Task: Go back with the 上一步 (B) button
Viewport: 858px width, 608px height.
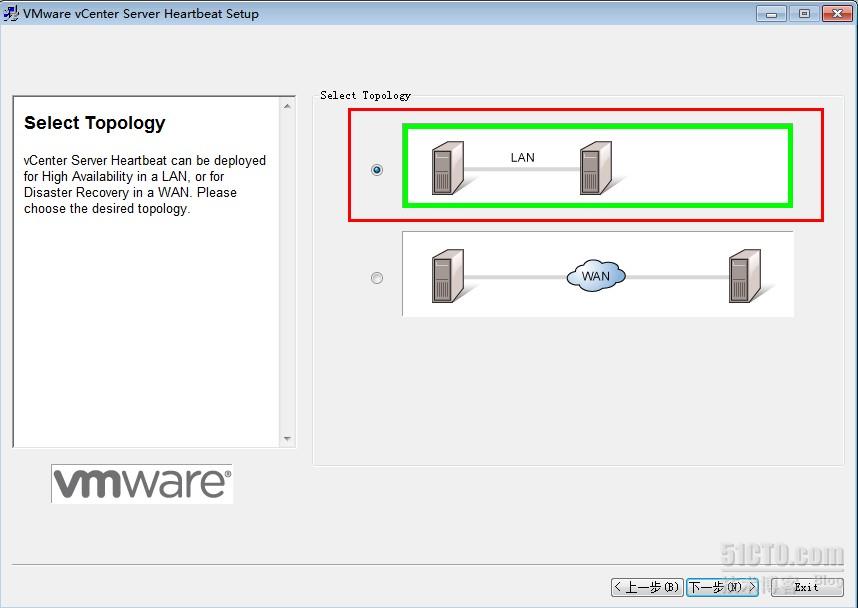Action: [647, 587]
